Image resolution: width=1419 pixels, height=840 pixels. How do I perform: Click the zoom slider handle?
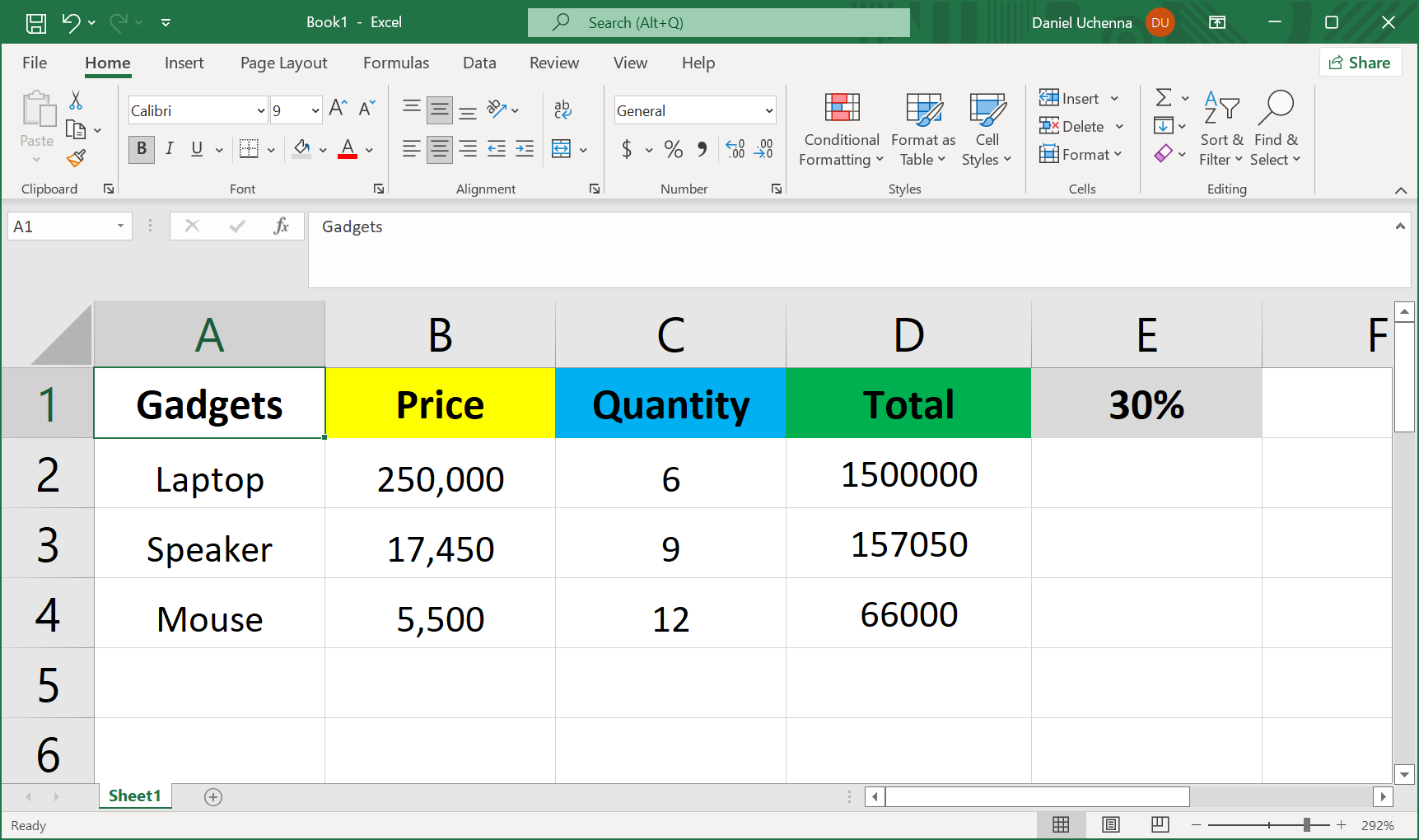point(1307,824)
